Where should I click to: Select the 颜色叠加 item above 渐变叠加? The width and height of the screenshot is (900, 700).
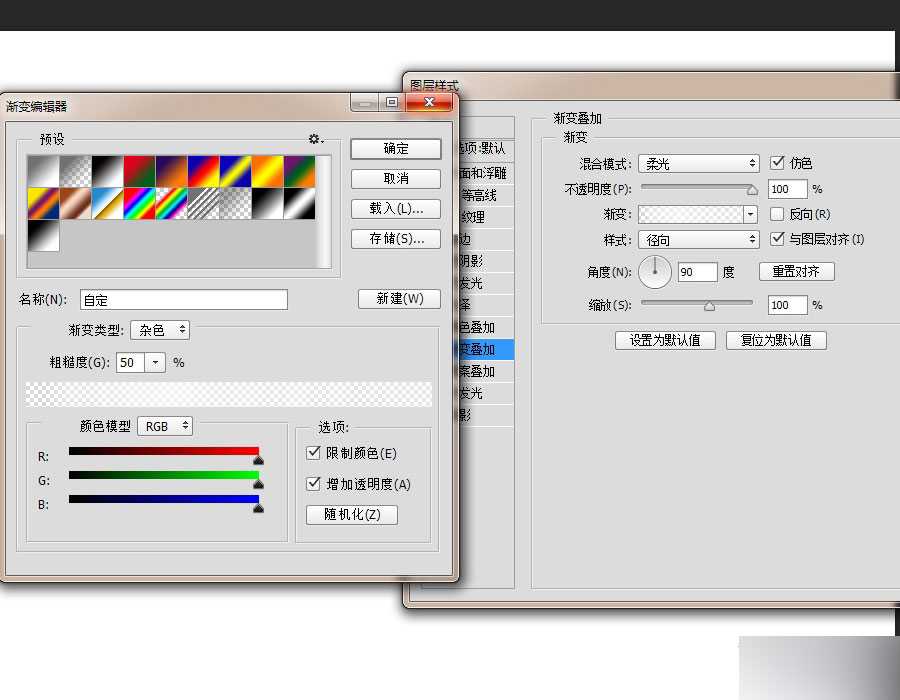coord(486,327)
